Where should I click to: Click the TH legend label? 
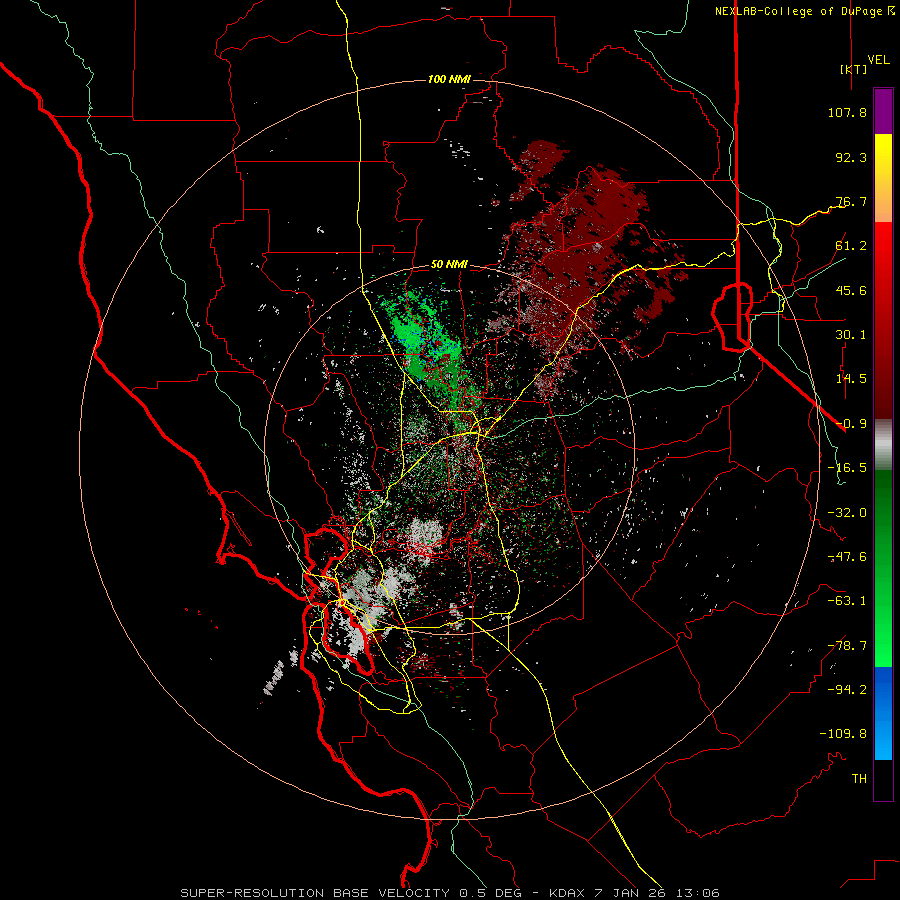click(859, 779)
